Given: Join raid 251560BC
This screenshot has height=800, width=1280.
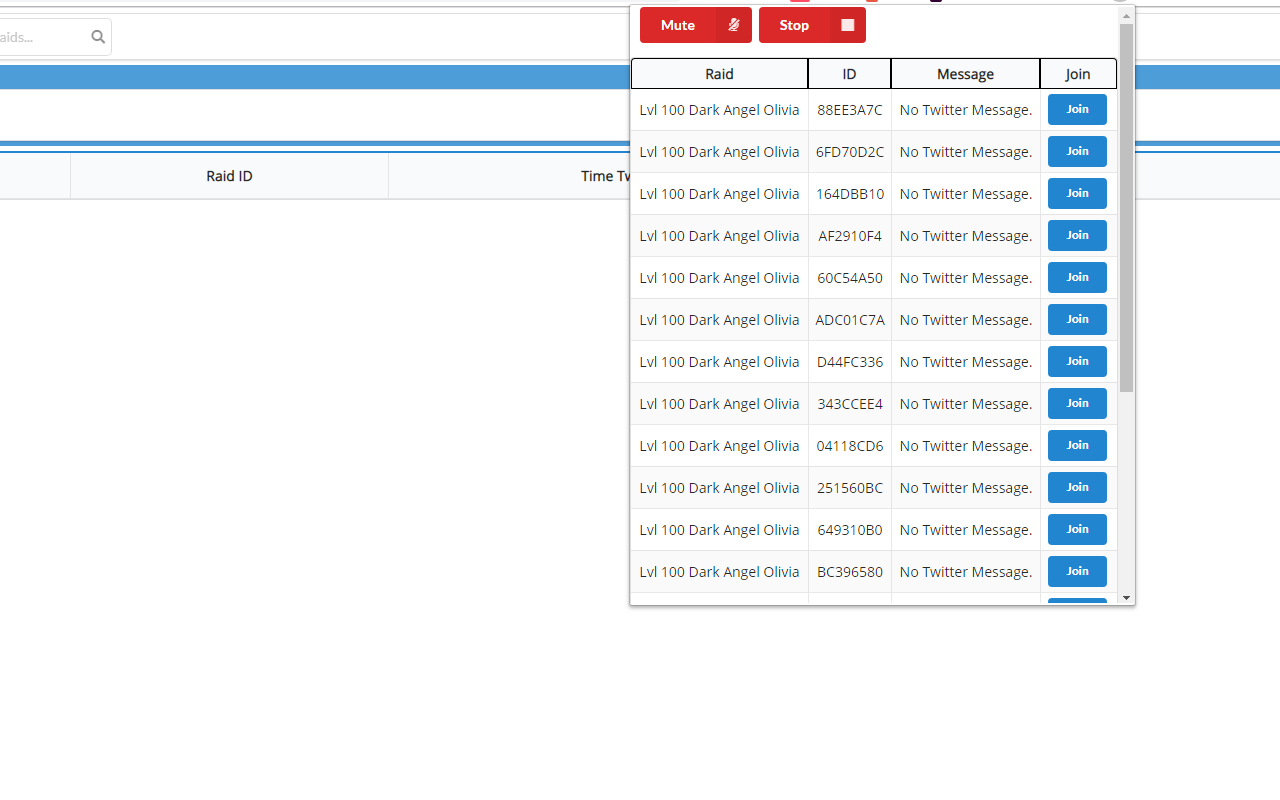Looking at the screenshot, I should pos(1077,487).
